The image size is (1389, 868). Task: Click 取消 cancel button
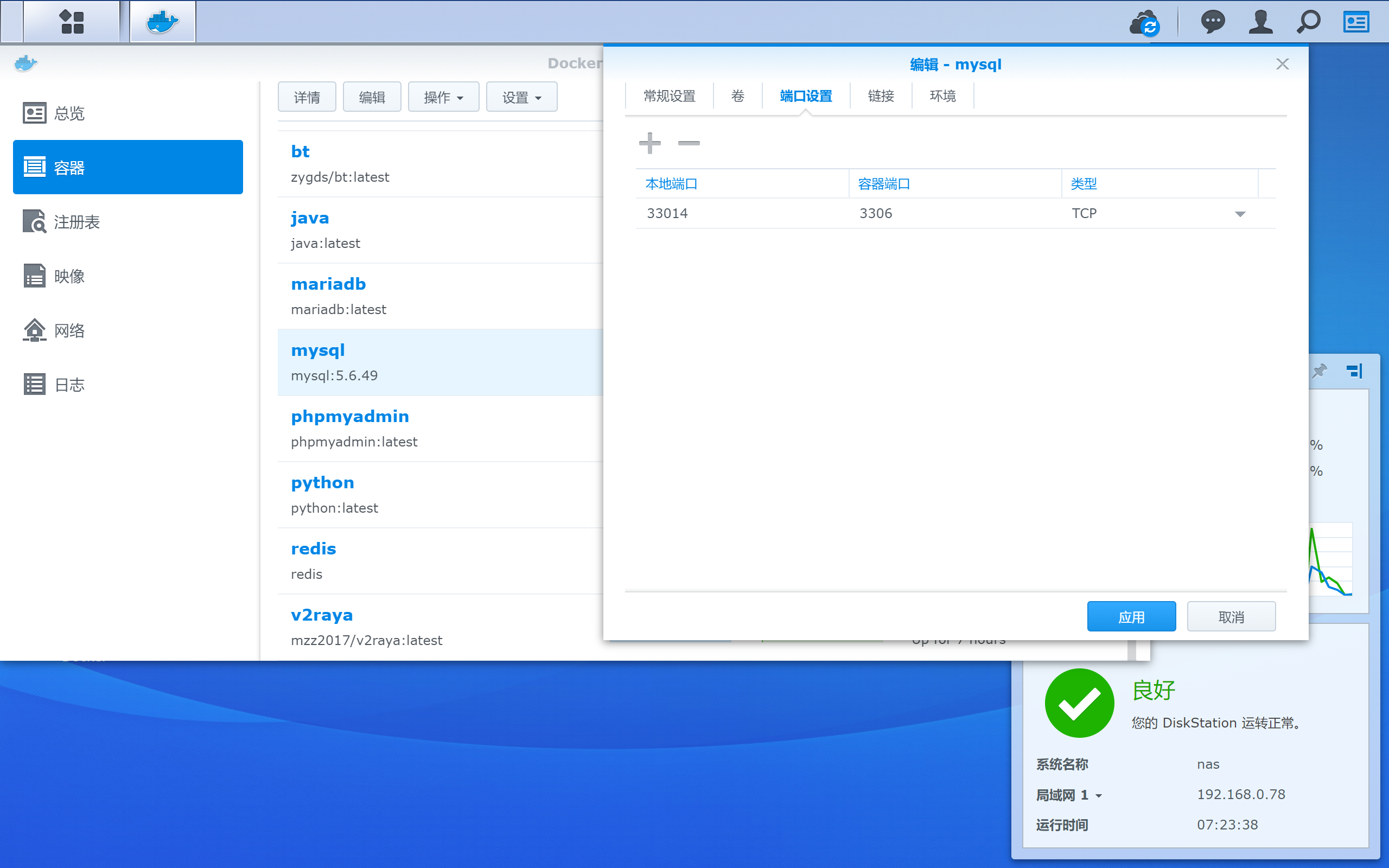click(1231, 617)
